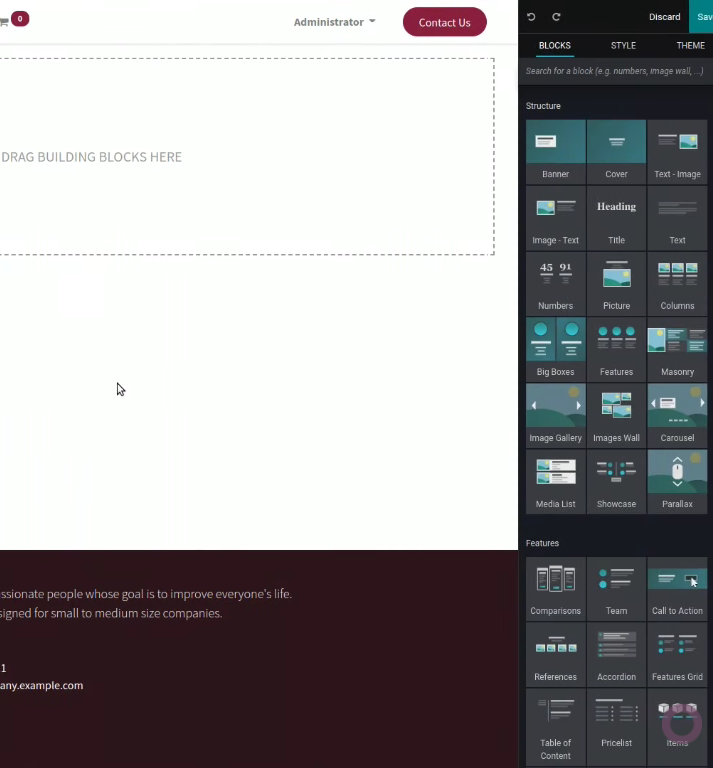
Task: Click the 'Features' section heading
Action: [x=542, y=543]
